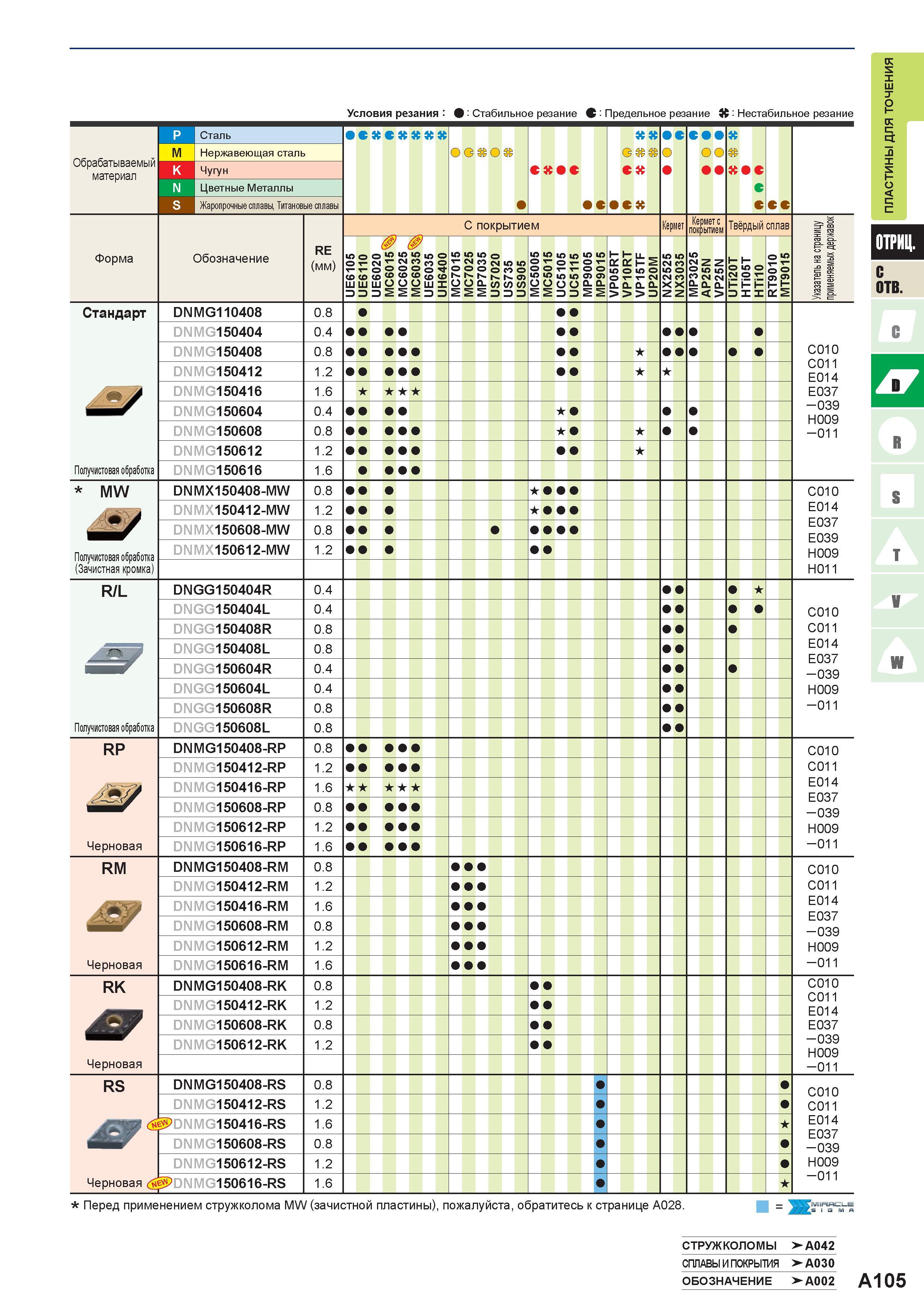Click the Стабильное резание legend symbol
Viewport: 924px width, 1307px height.
click(459, 113)
